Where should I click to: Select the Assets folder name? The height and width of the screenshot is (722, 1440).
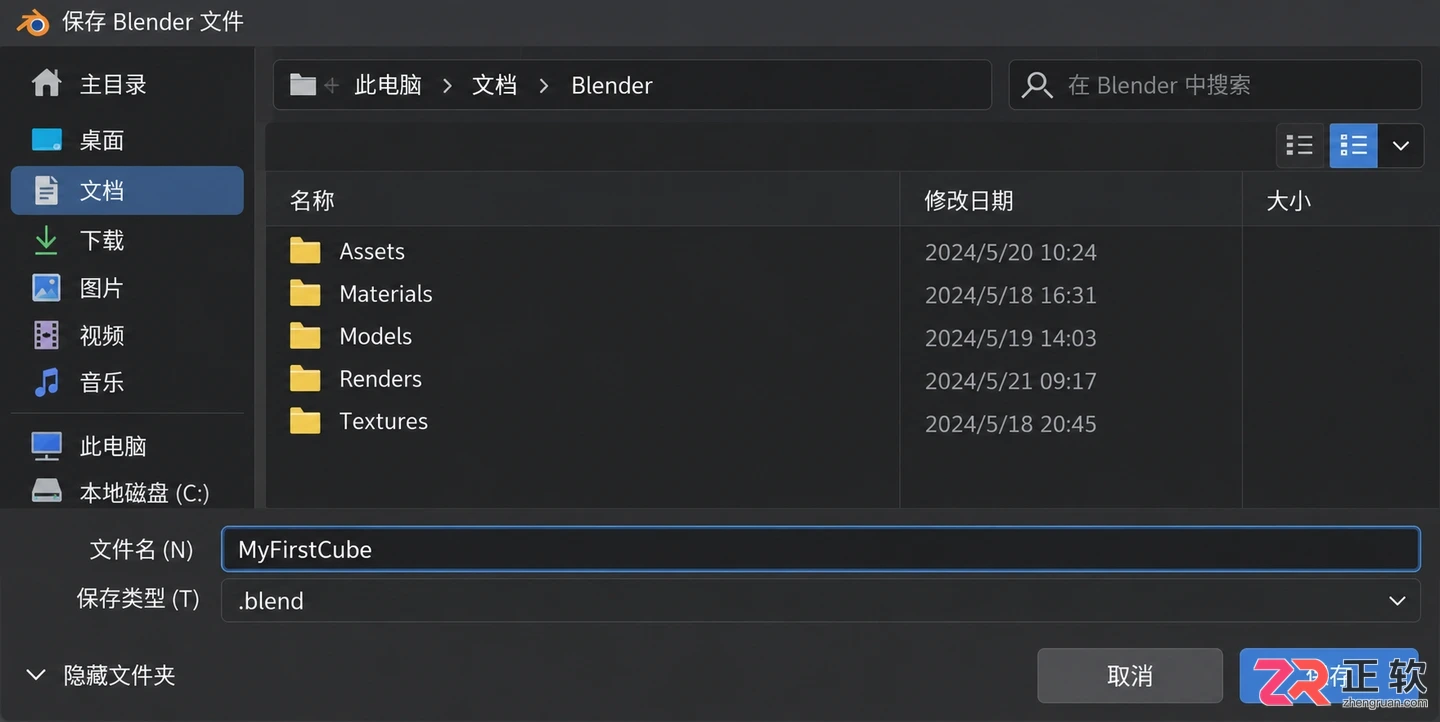372,251
